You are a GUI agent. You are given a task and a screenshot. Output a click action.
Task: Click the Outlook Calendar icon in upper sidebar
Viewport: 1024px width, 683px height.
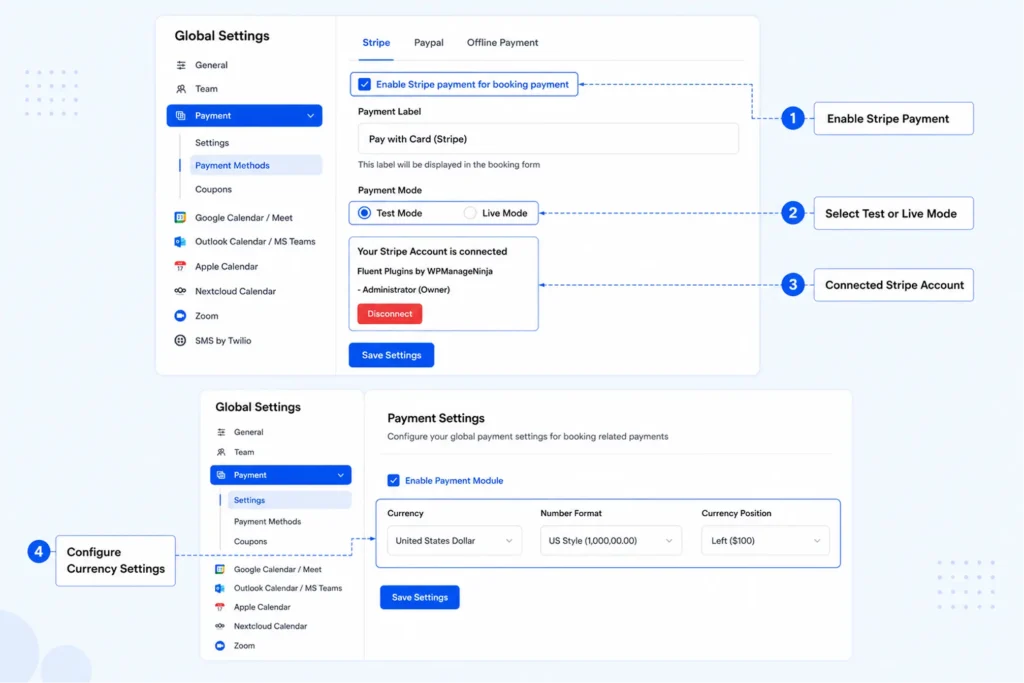180,242
